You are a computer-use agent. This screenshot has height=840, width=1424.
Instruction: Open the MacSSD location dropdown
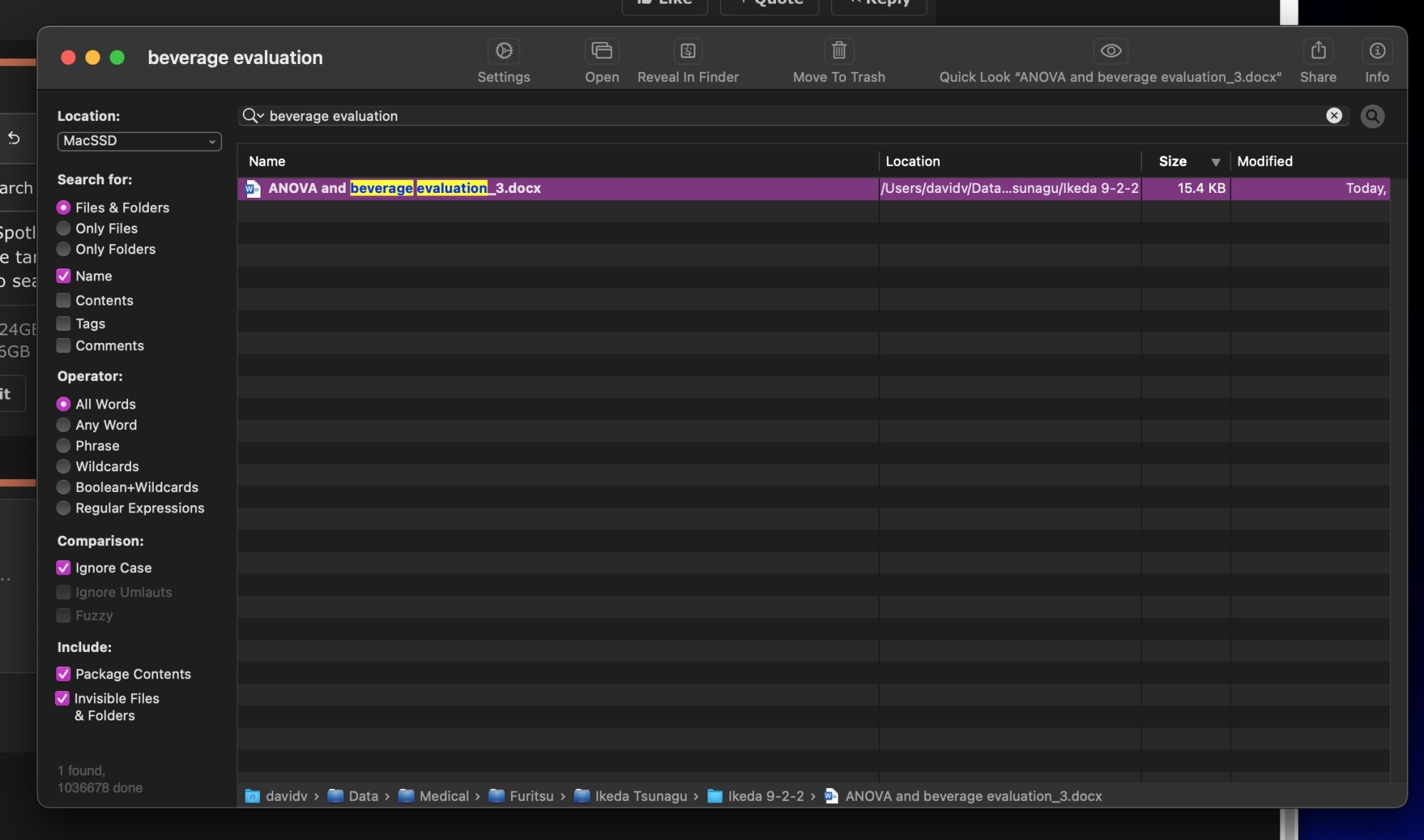tap(139, 141)
